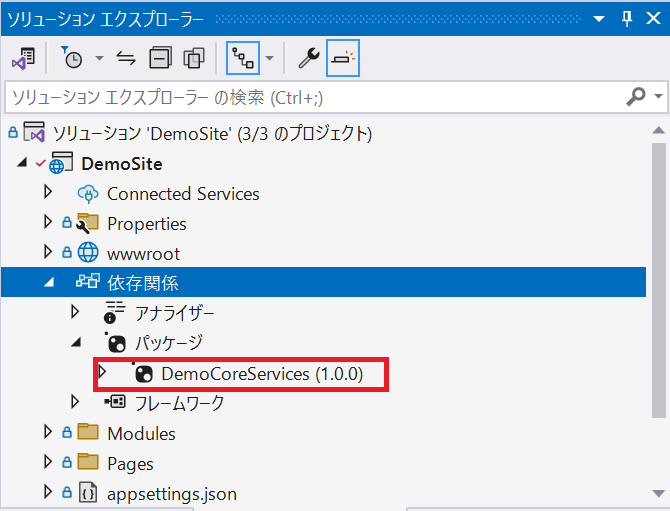Click the scroll down arrow of tree
Screen dimensions: 670x511
[658, 493]
